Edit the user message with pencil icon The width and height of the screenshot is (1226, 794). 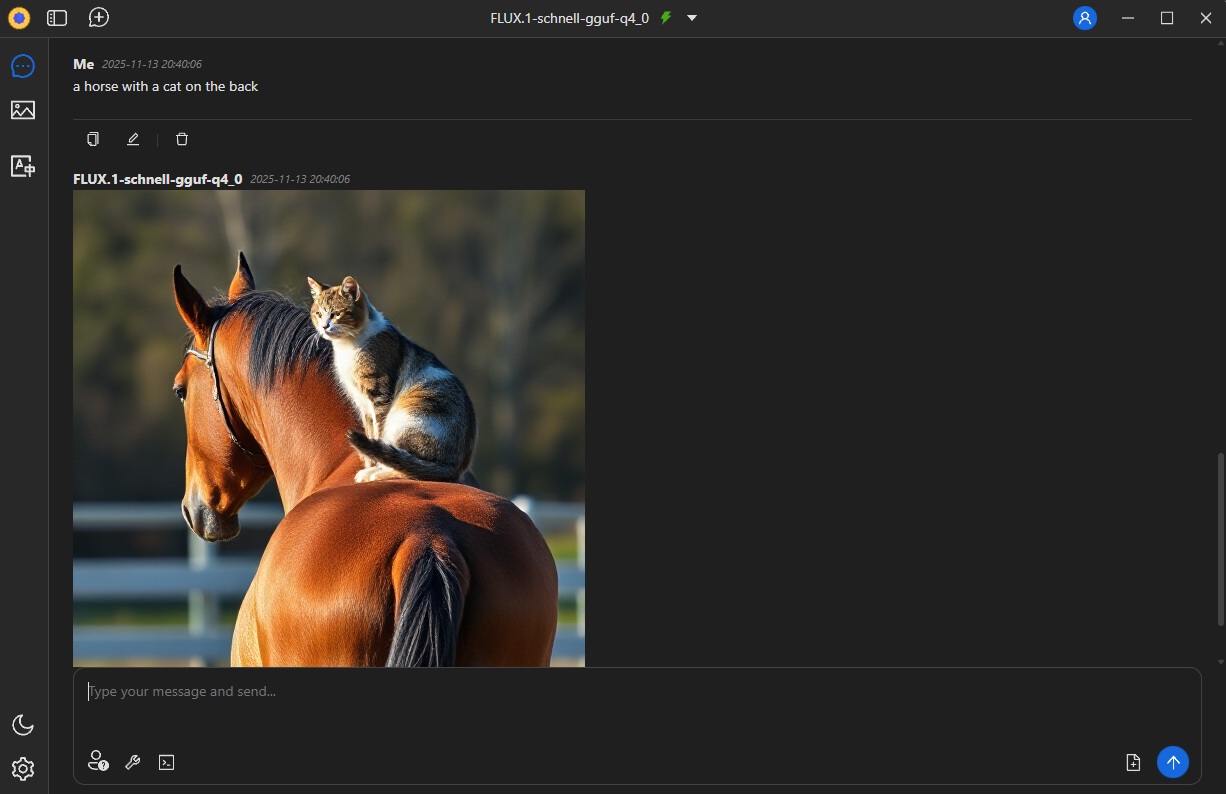pos(133,139)
